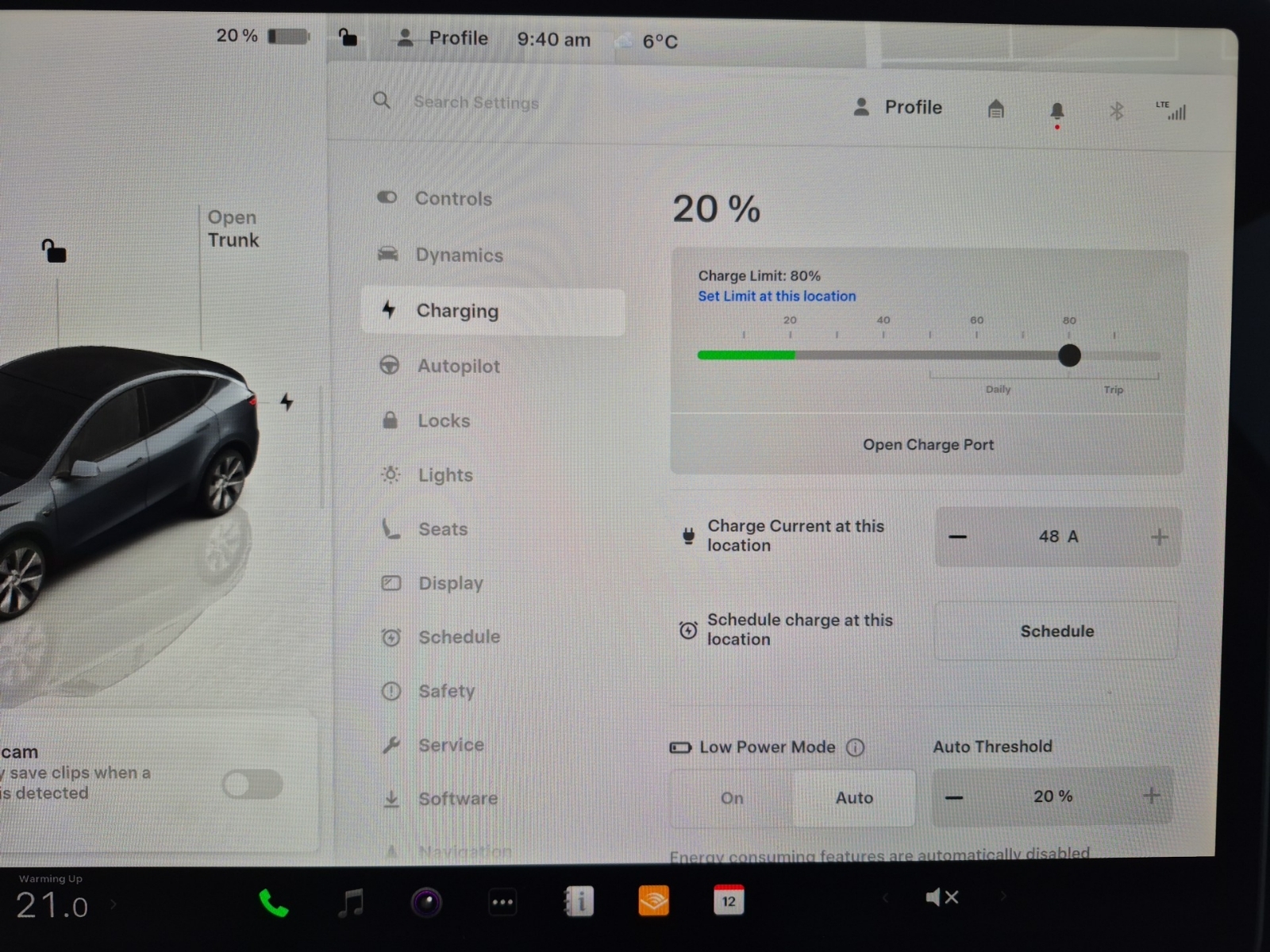
Task: Set Low Power Mode to On
Action: coord(732,798)
